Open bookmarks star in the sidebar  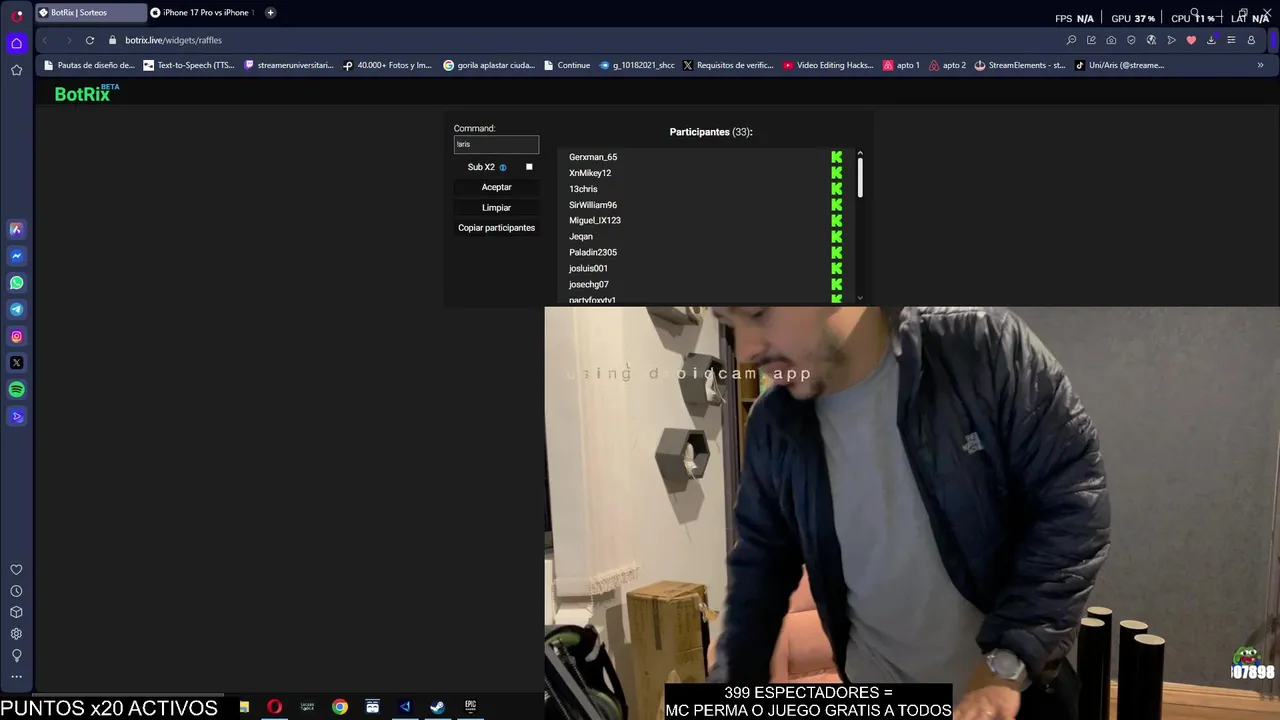pyautogui.click(x=16, y=70)
